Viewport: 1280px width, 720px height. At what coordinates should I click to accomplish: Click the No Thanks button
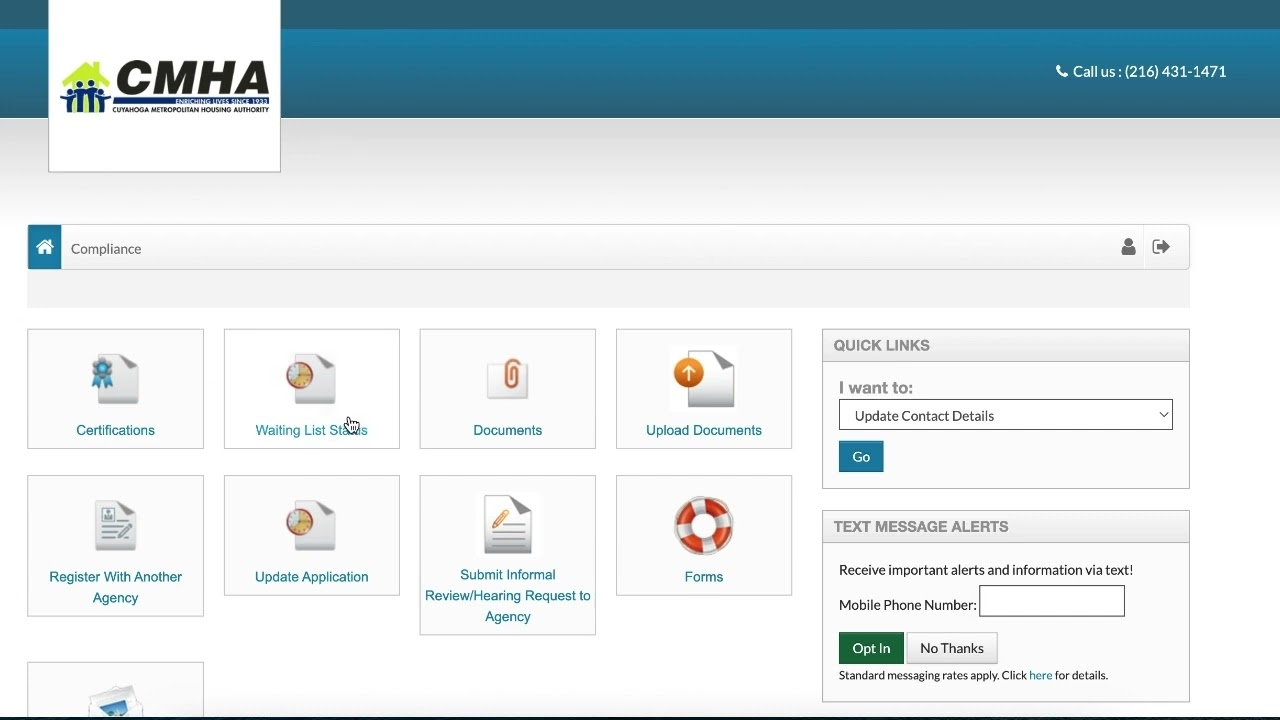click(x=951, y=648)
